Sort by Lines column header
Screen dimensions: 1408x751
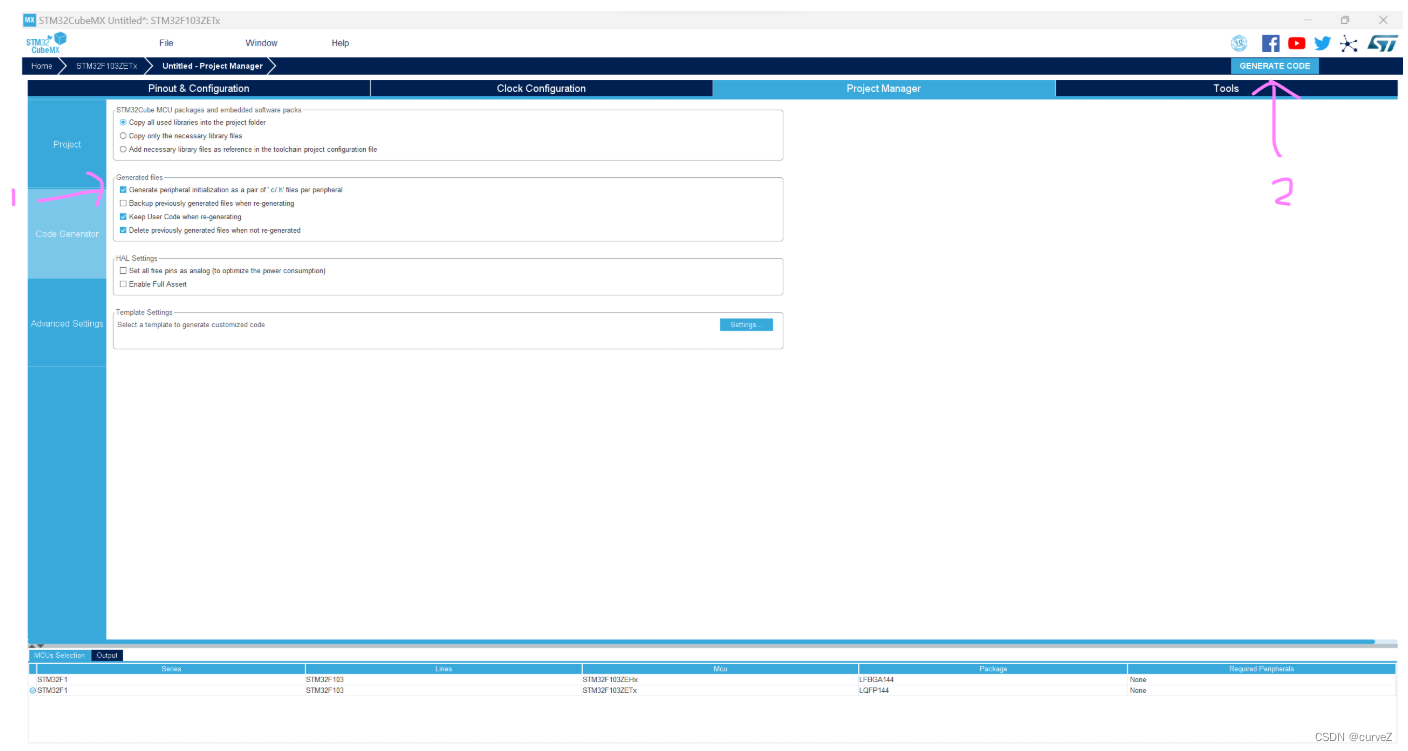point(443,668)
